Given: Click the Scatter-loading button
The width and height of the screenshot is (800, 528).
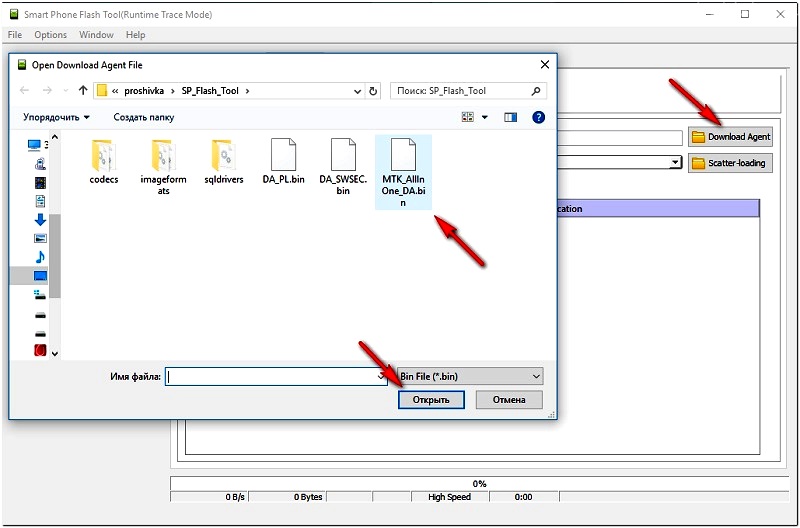Looking at the screenshot, I should point(731,163).
